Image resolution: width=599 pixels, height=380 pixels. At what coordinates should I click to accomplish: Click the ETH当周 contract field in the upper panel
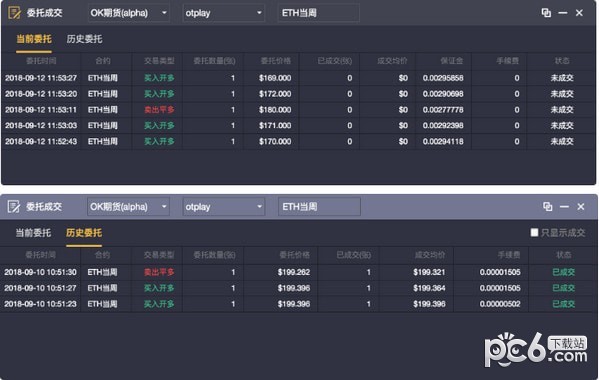(x=319, y=13)
